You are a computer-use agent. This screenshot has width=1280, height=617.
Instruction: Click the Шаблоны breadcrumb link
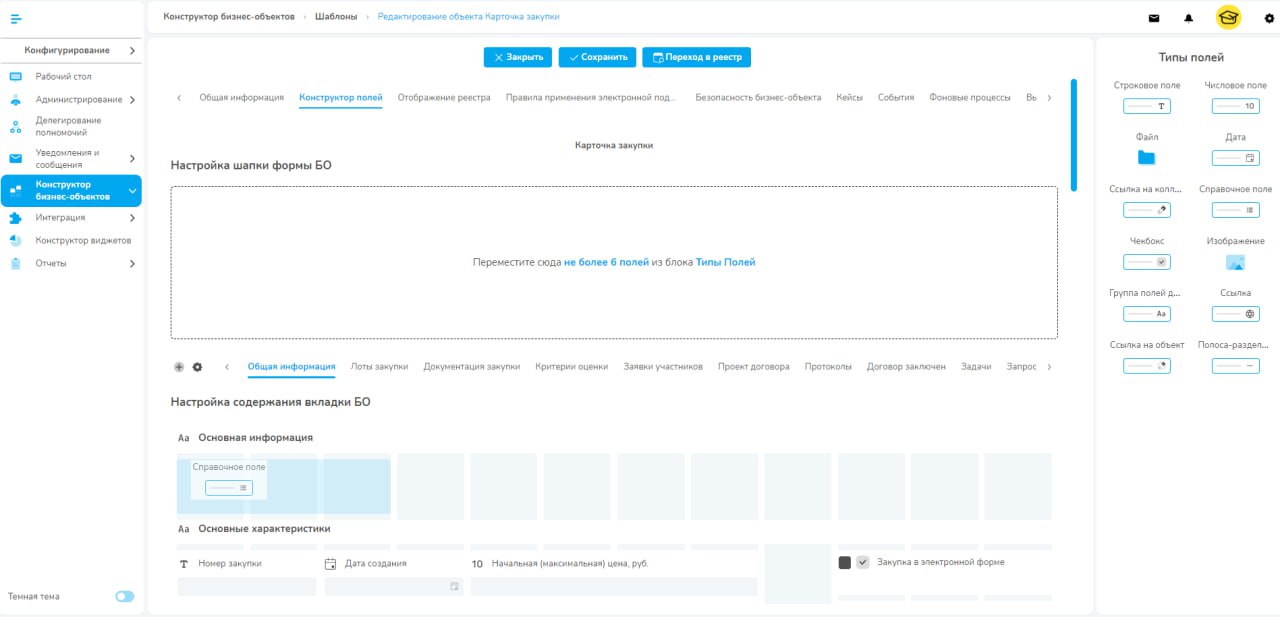coord(336,17)
